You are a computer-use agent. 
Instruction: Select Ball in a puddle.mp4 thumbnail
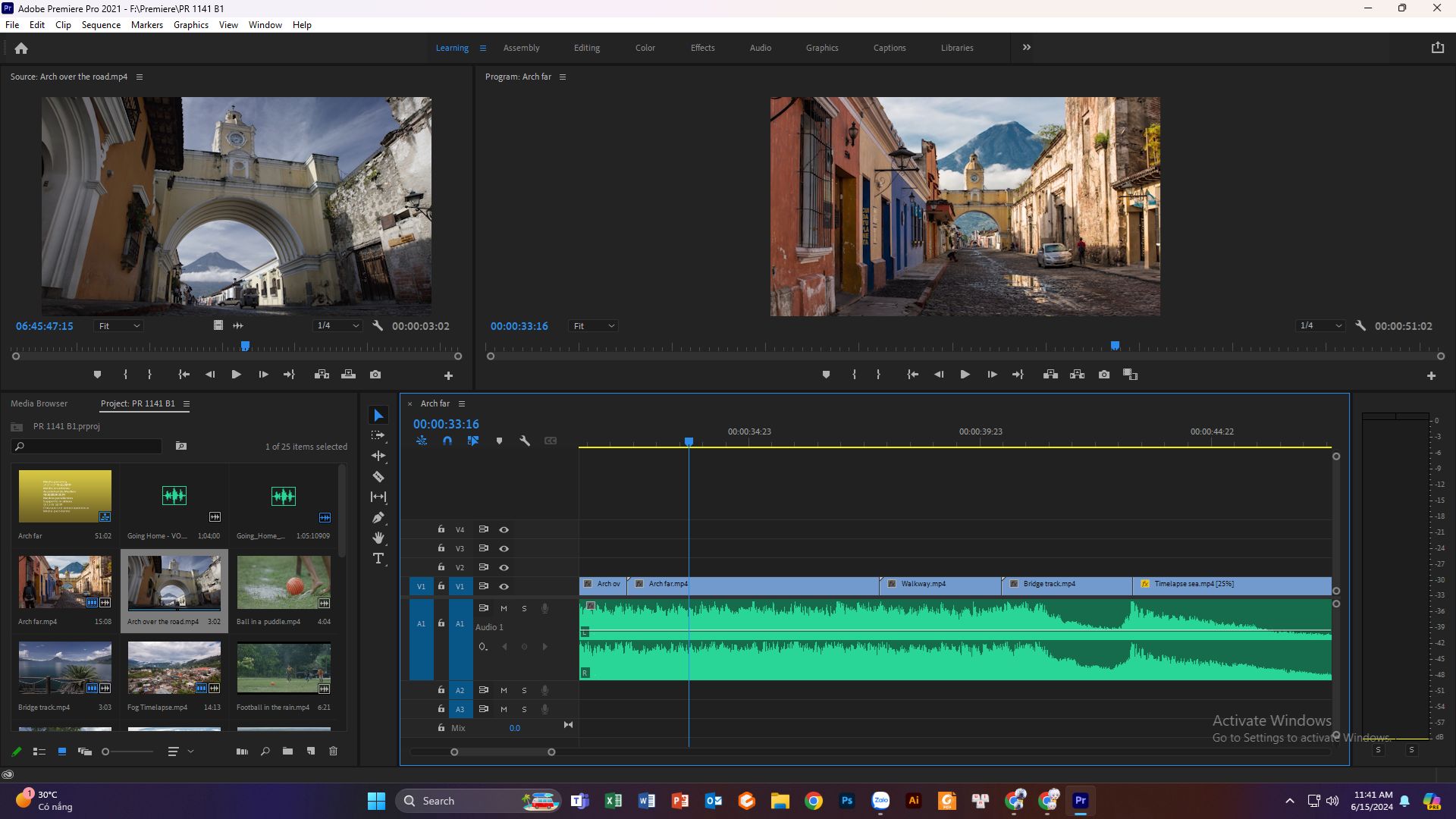(284, 582)
